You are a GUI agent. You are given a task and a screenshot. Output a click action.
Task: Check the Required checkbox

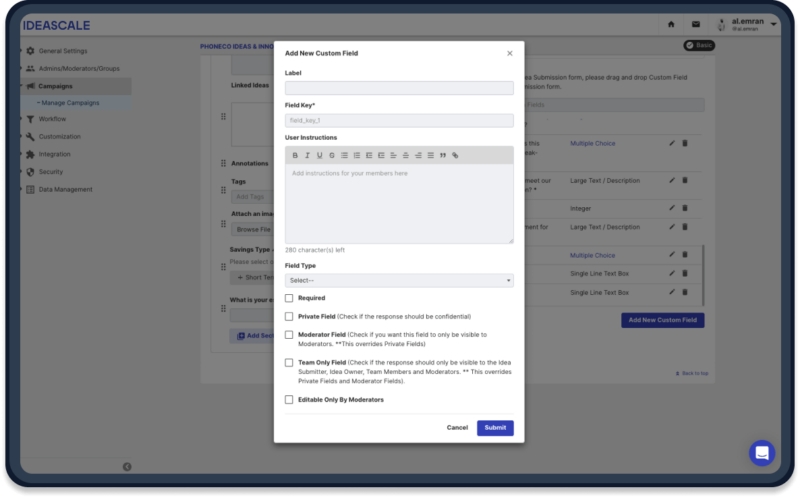289,298
